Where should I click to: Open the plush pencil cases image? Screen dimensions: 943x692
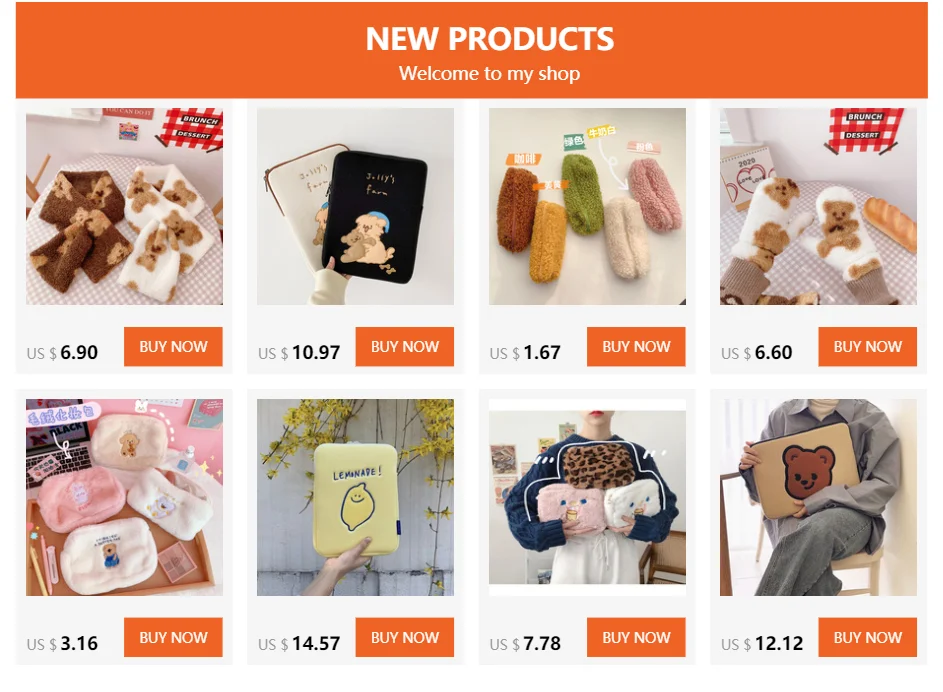click(x=587, y=206)
